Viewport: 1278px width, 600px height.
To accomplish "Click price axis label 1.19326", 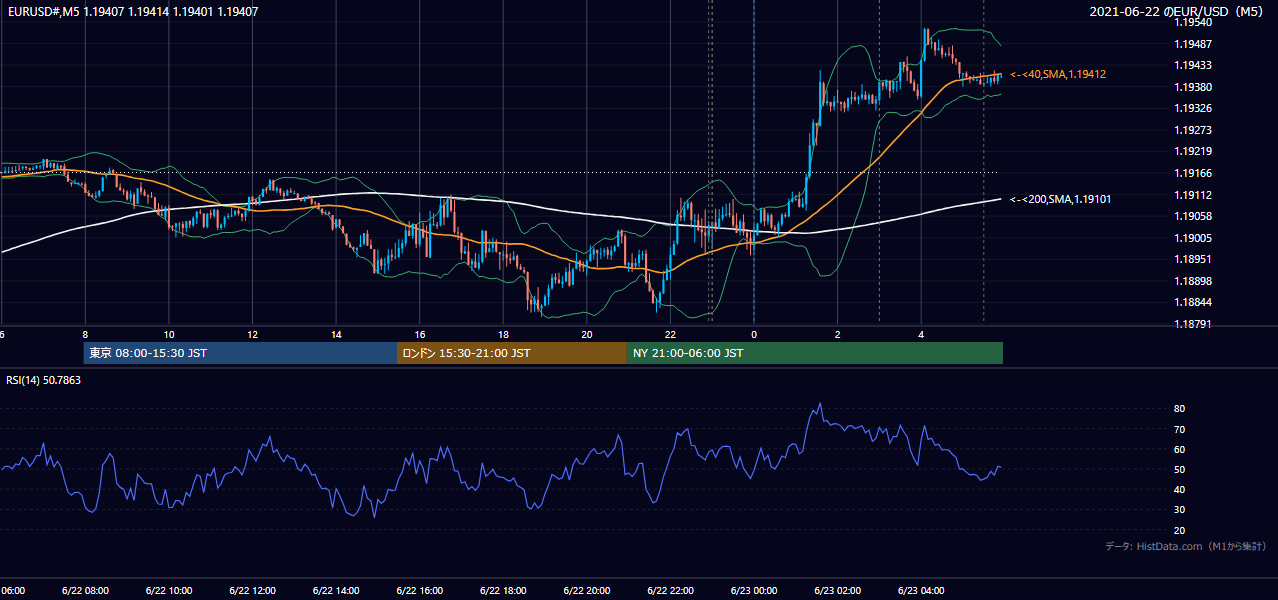I will [1192, 108].
